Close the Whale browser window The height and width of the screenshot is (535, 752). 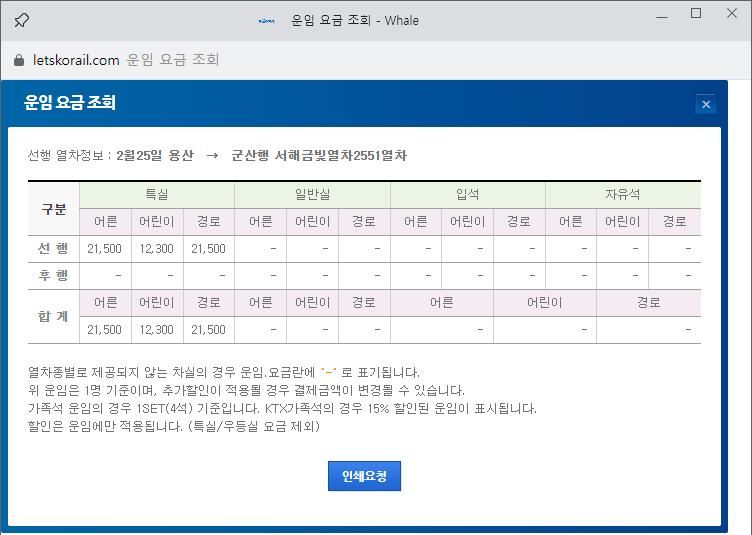coord(732,13)
